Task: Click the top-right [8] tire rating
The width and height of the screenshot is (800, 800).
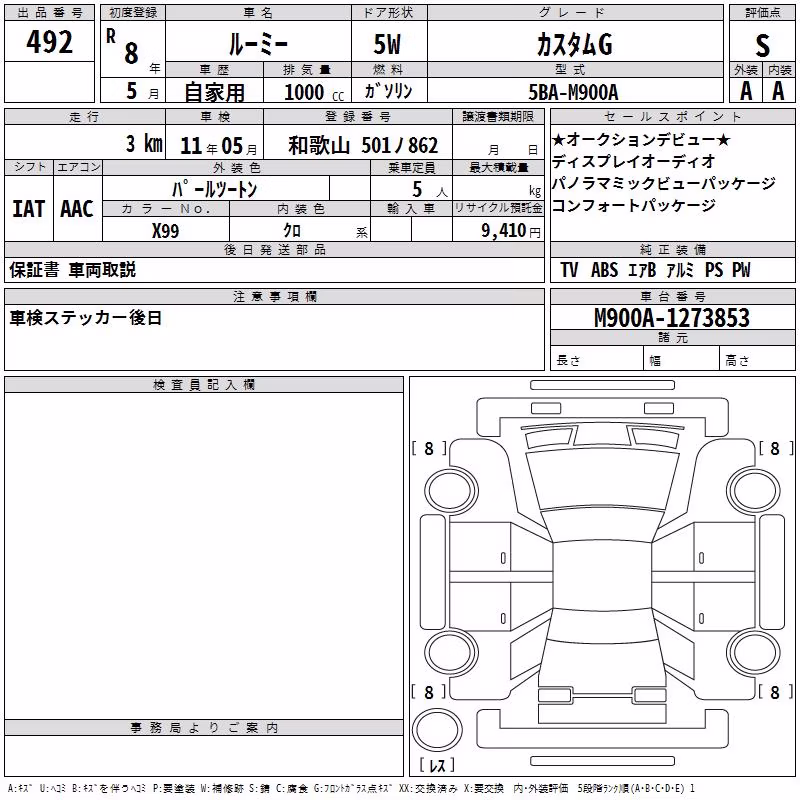Action: click(776, 448)
